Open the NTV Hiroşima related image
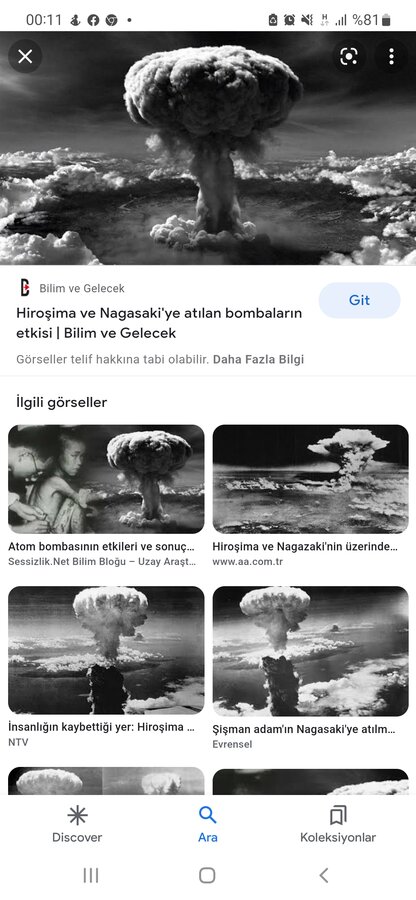Screen dimensions: 416x900 tap(106, 650)
